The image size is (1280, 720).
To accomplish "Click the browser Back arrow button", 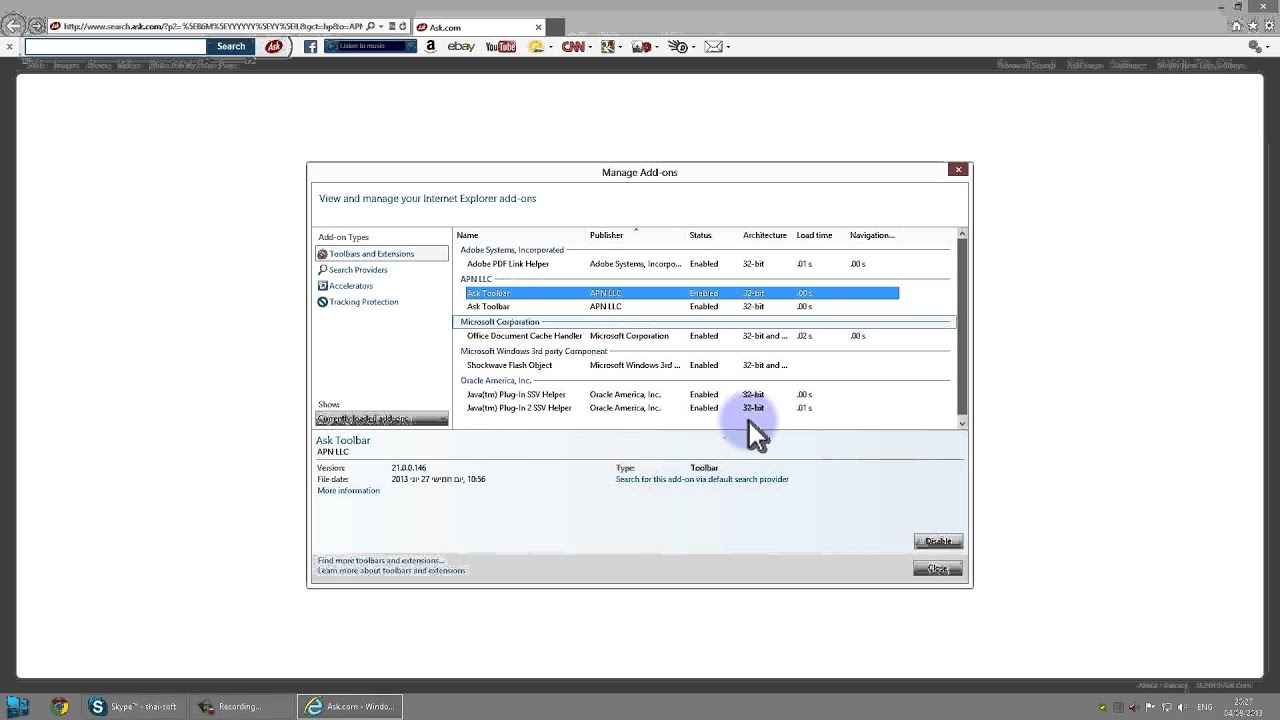I will tap(14, 26).
